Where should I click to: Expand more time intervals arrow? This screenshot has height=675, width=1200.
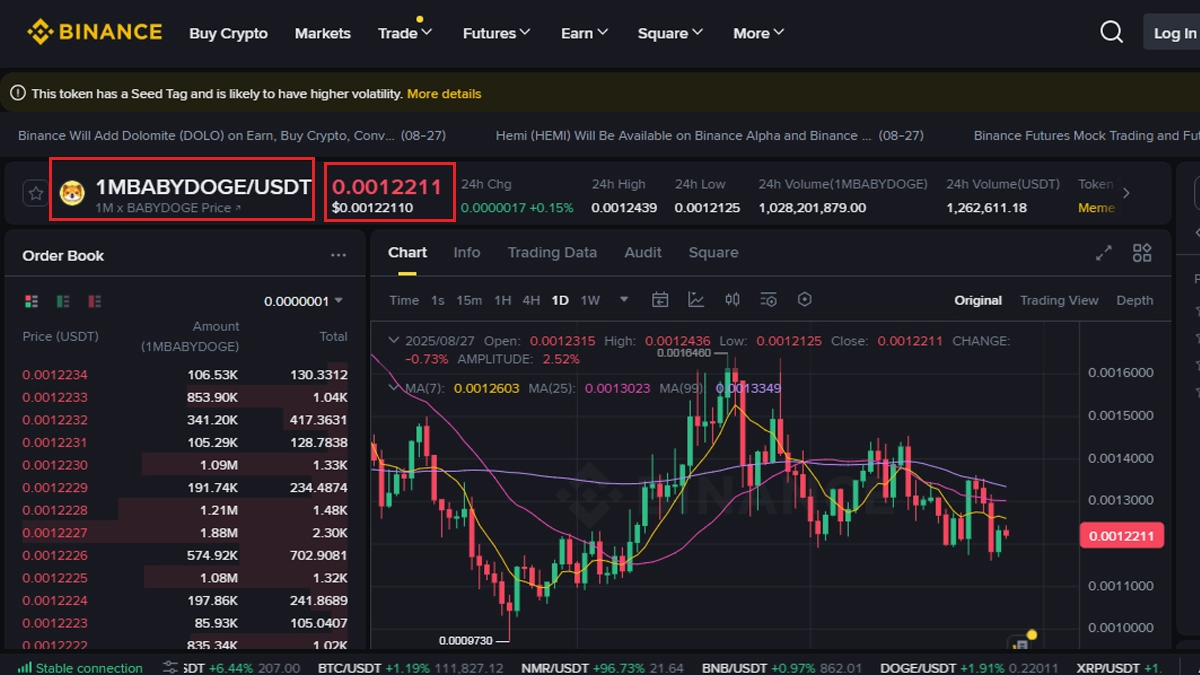pyautogui.click(x=624, y=299)
